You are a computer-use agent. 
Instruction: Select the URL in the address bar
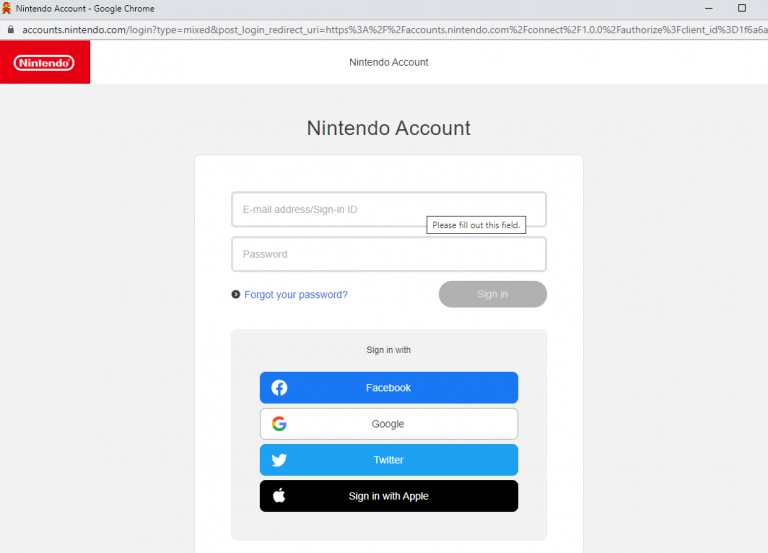click(x=394, y=30)
